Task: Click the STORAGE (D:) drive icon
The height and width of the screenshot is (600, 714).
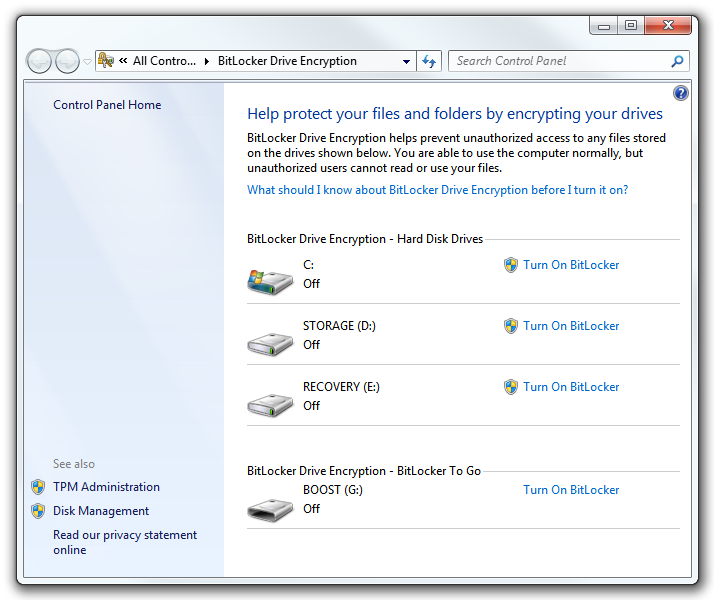Action: tap(270, 344)
